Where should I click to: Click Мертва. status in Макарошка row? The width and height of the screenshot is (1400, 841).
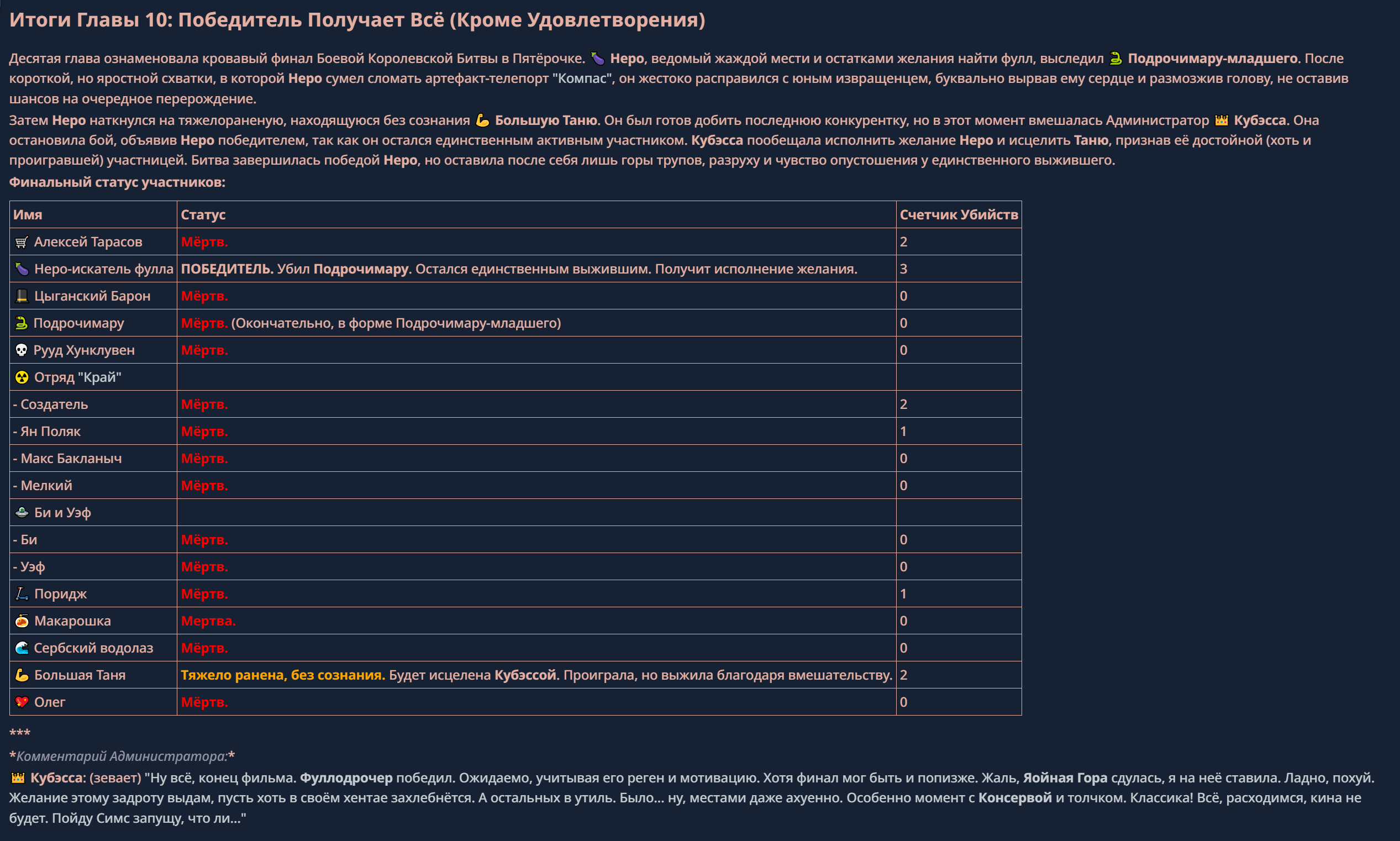(x=208, y=621)
